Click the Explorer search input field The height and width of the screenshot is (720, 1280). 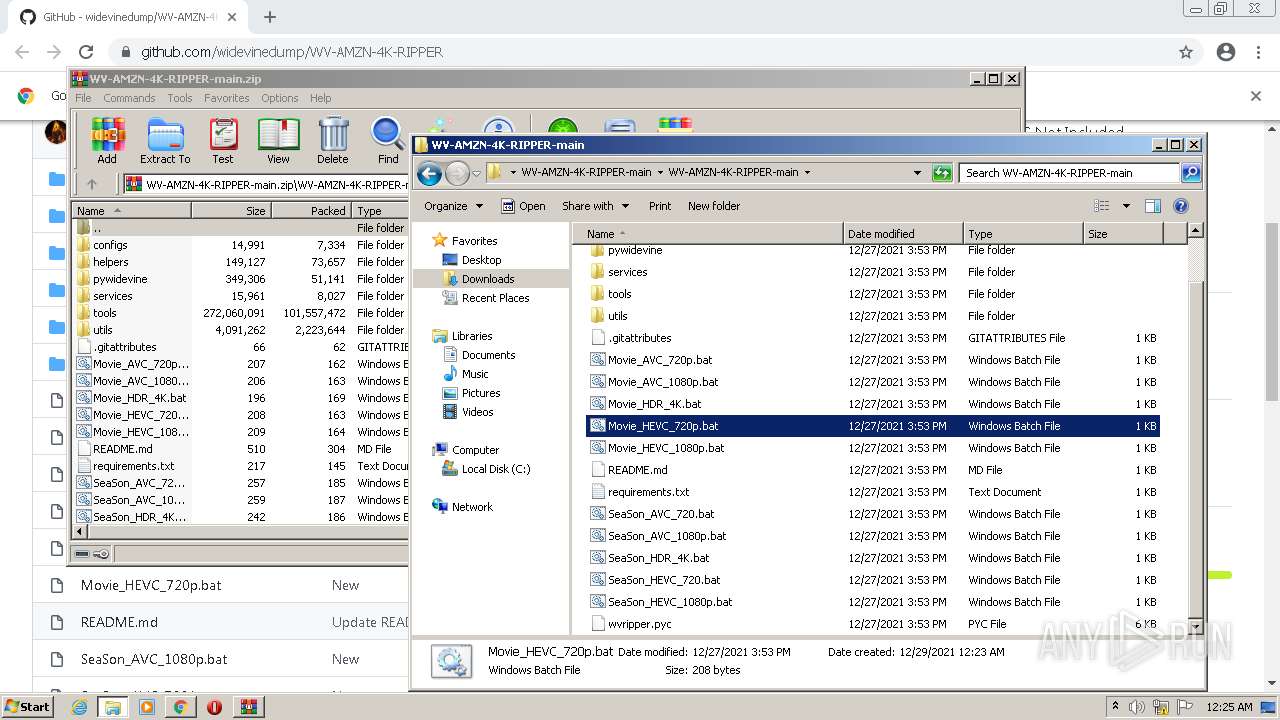1070,172
